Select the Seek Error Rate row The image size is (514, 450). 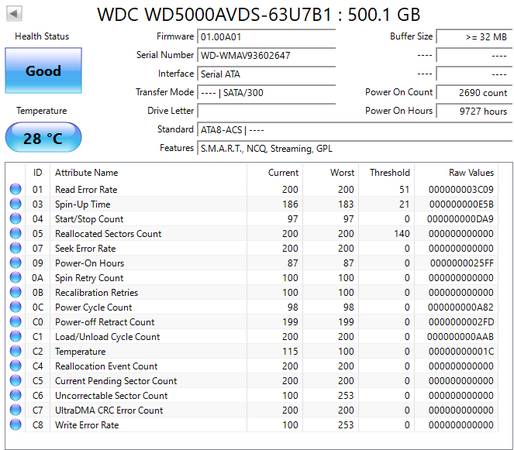(x=252, y=248)
